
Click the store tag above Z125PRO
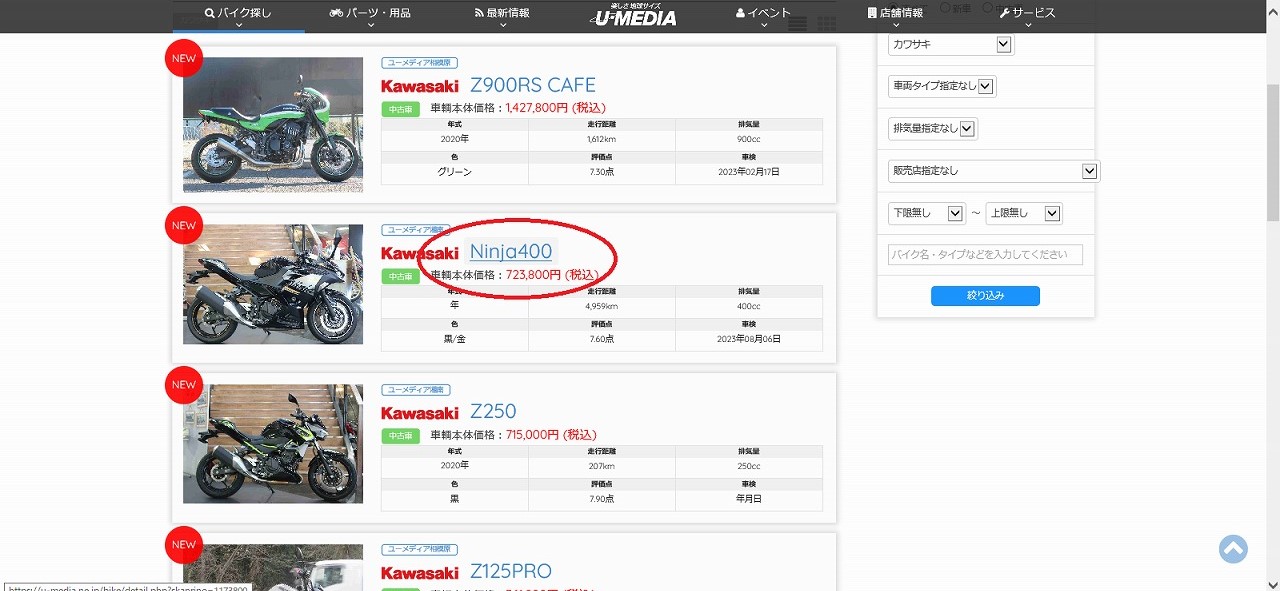tap(420, 550)
